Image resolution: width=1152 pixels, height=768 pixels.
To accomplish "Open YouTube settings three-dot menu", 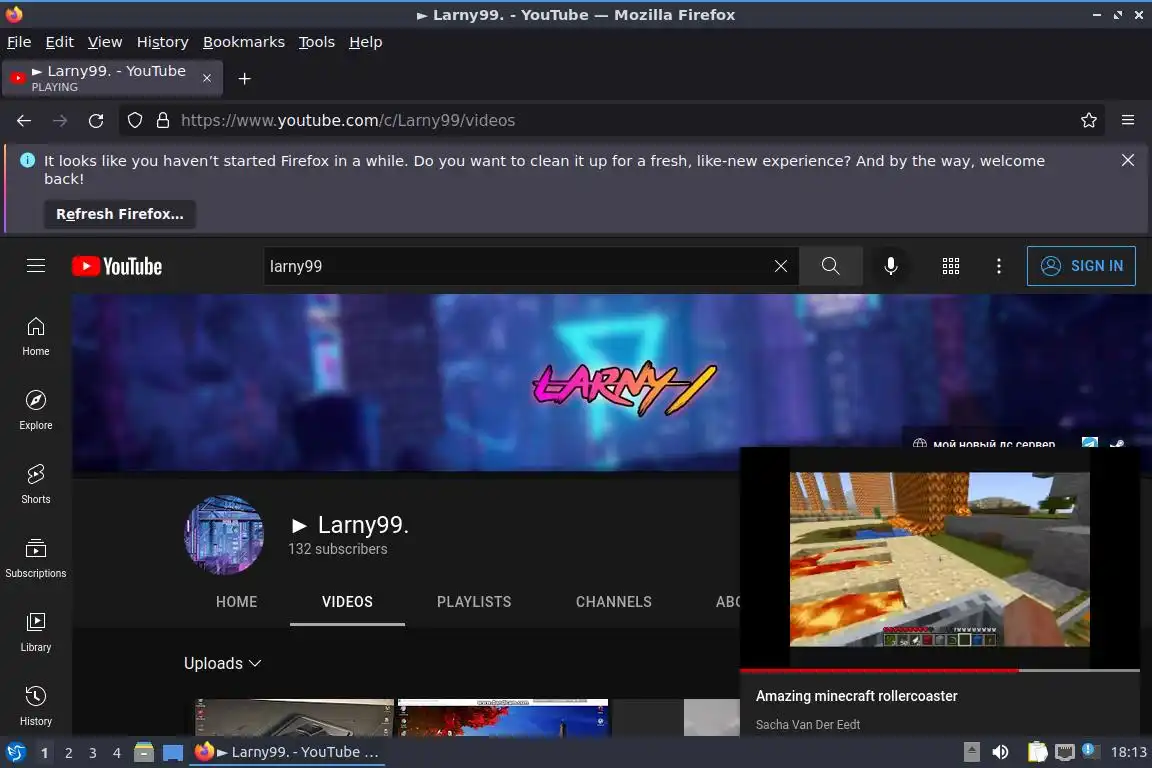I will coord(998,266).
